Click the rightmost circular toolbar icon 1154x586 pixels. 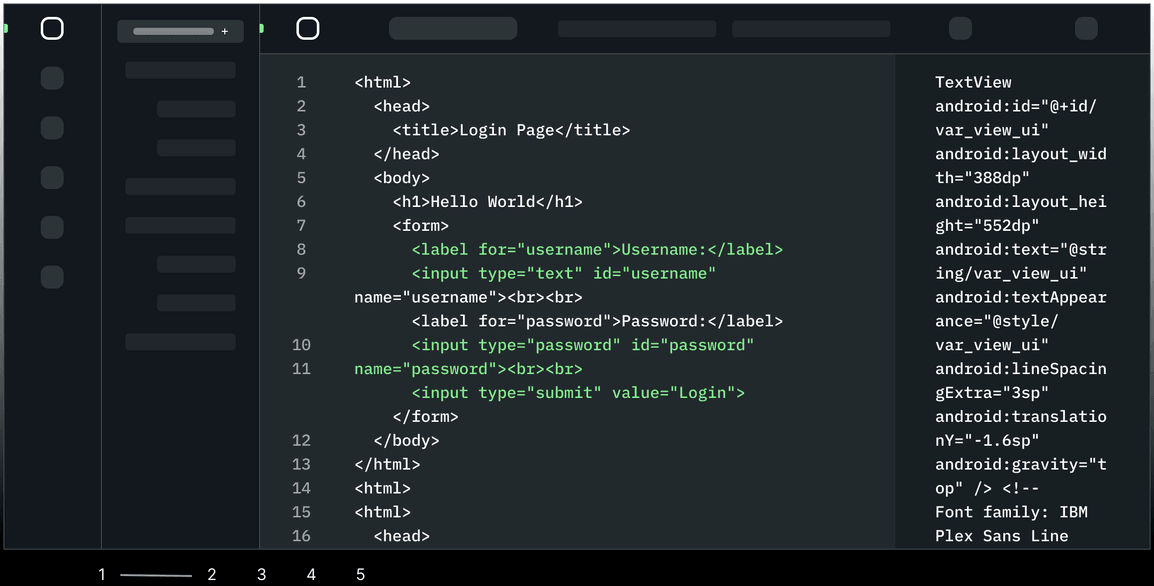(1085, 28)
